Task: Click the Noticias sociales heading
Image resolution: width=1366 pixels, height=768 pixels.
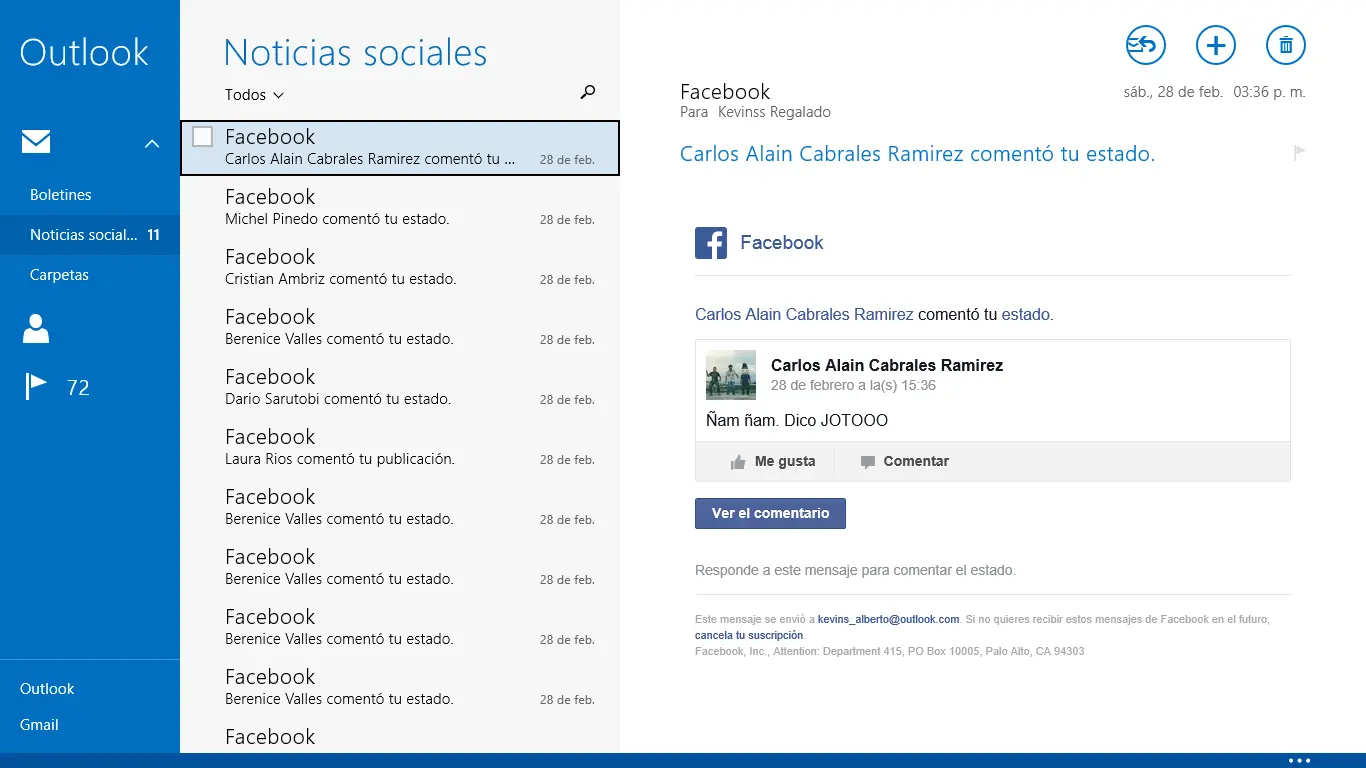Action: coord(355,52)
